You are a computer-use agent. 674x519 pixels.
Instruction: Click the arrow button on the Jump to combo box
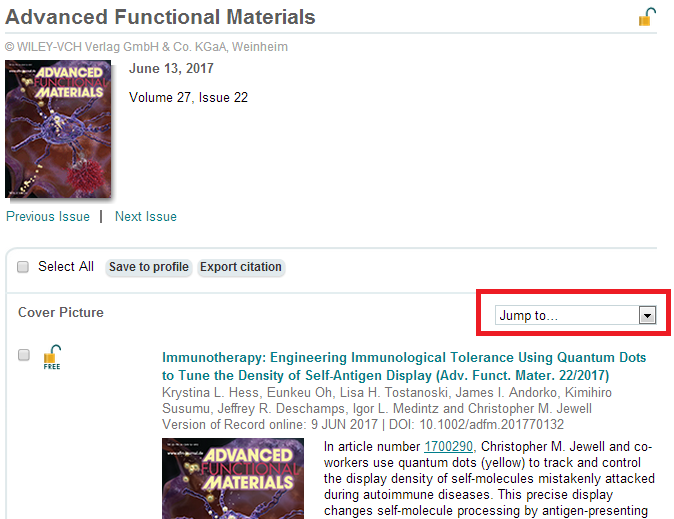[646, 315]
